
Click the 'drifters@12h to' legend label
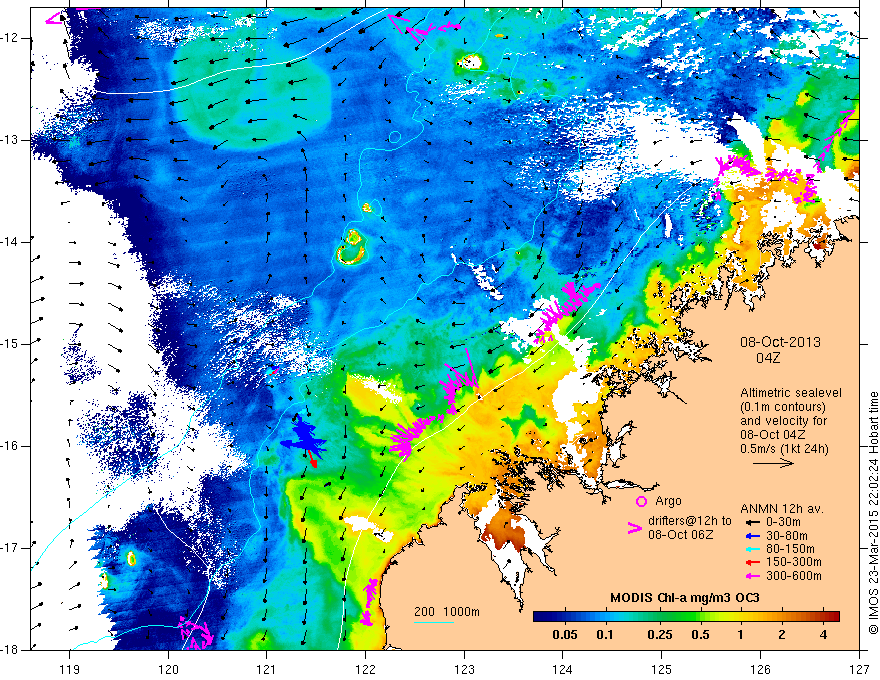(x=690, y=521)
